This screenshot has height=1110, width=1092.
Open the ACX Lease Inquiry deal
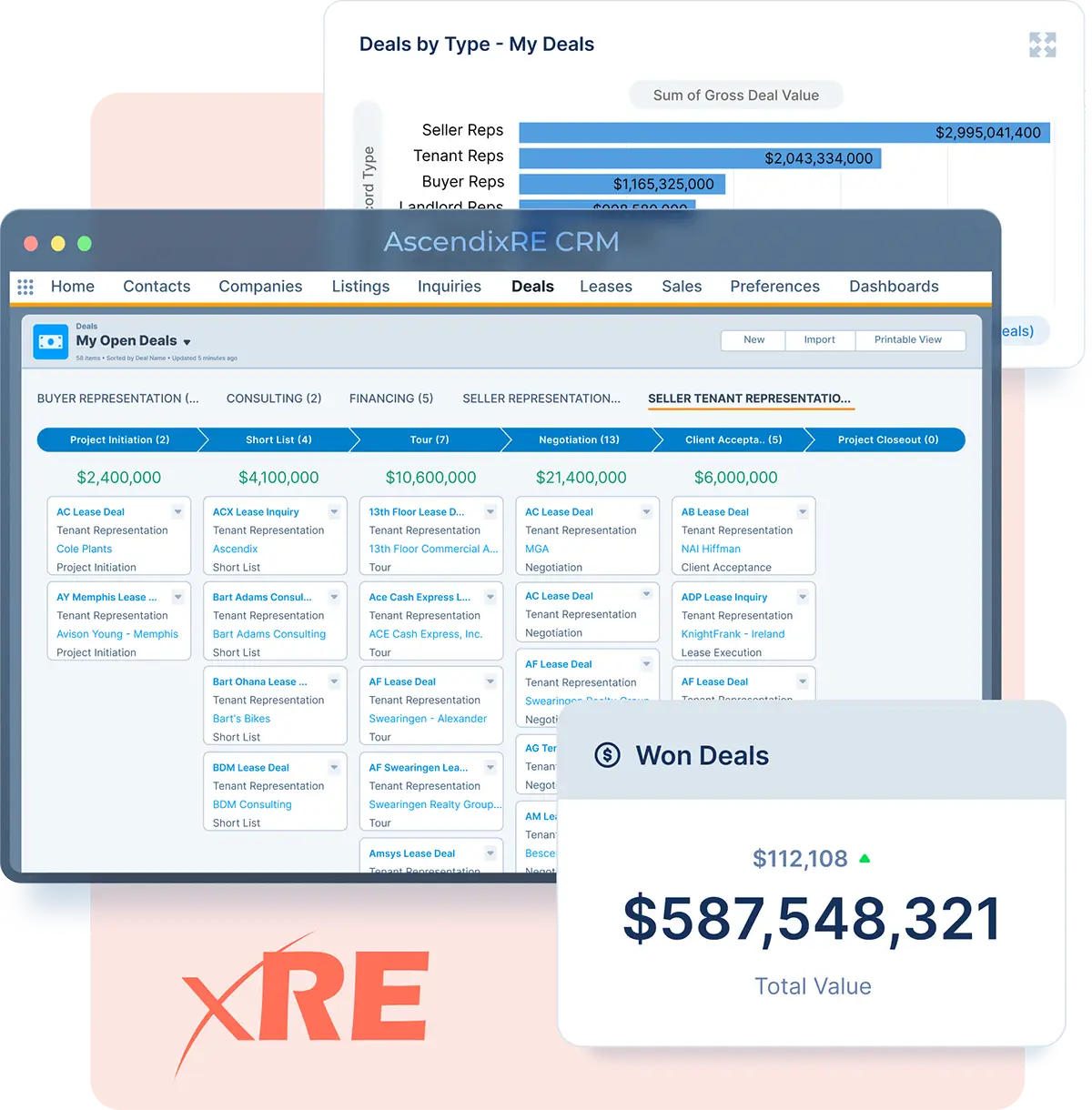(x=256, y=512)
